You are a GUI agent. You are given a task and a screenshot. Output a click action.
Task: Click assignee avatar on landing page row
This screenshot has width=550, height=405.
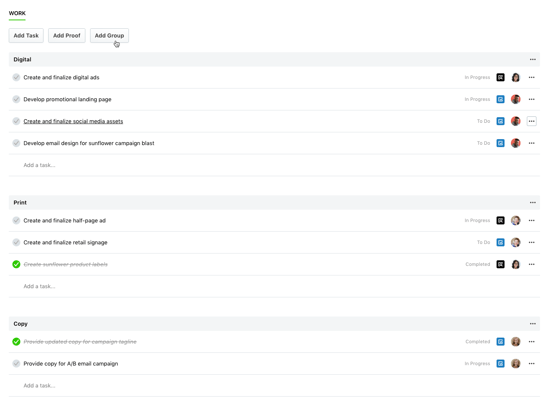516,99
